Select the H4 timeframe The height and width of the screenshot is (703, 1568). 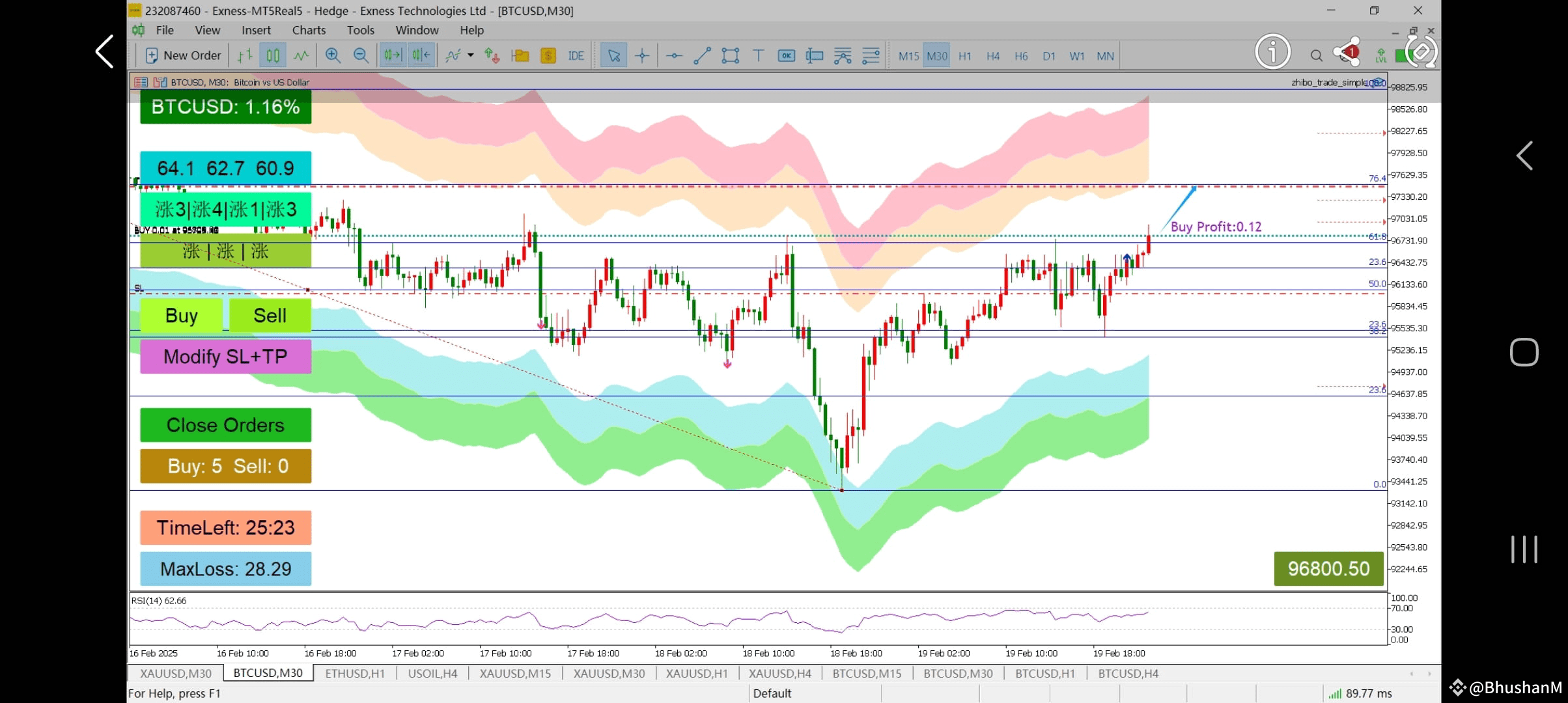tap(993, 56)
